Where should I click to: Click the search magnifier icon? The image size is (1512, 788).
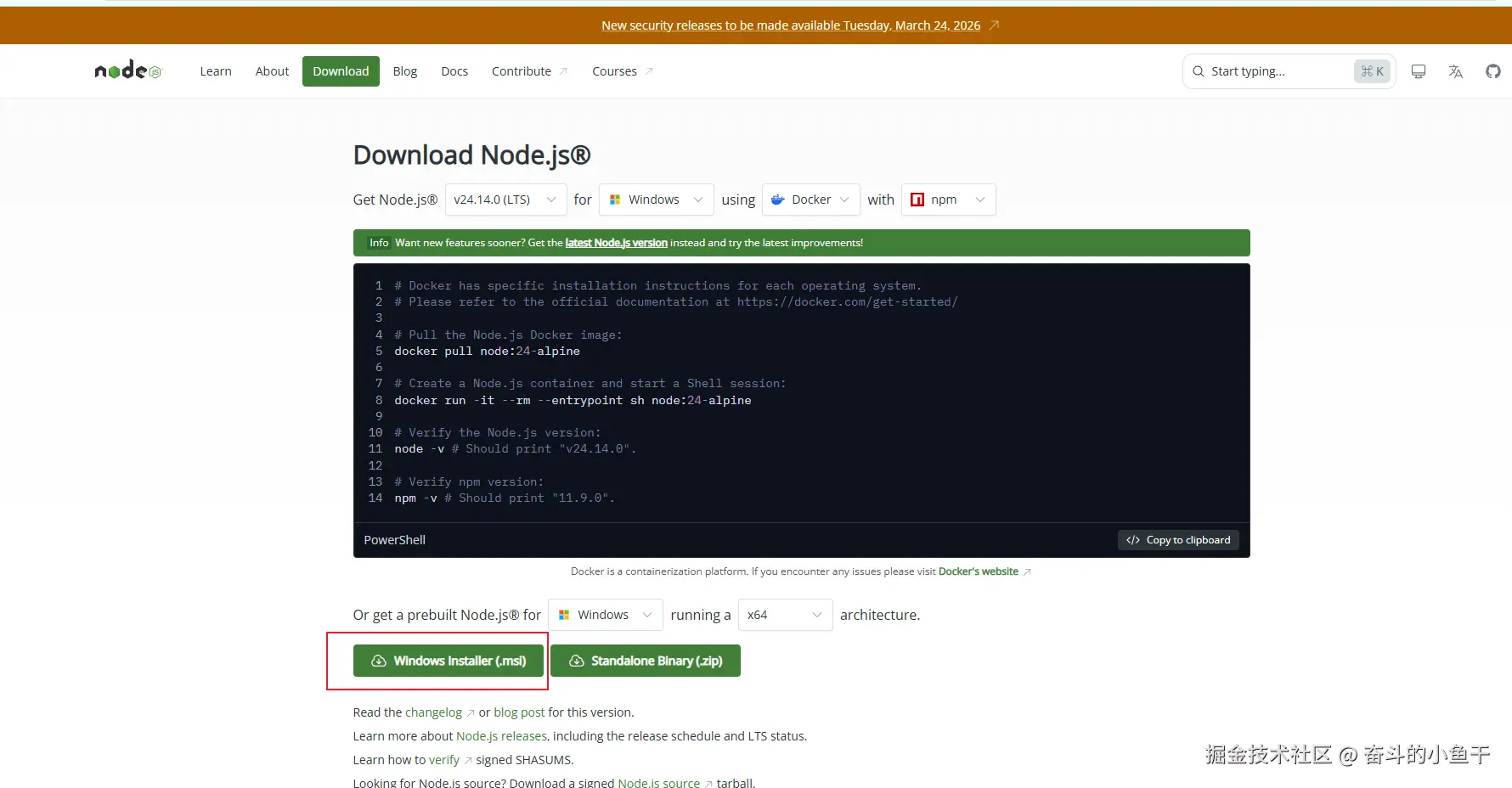pos(1198,71)
